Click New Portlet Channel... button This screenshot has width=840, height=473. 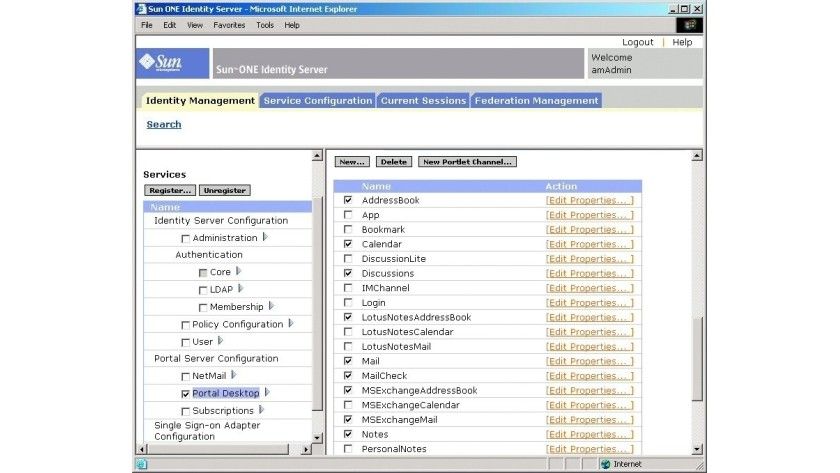click(x=467, y=162)
